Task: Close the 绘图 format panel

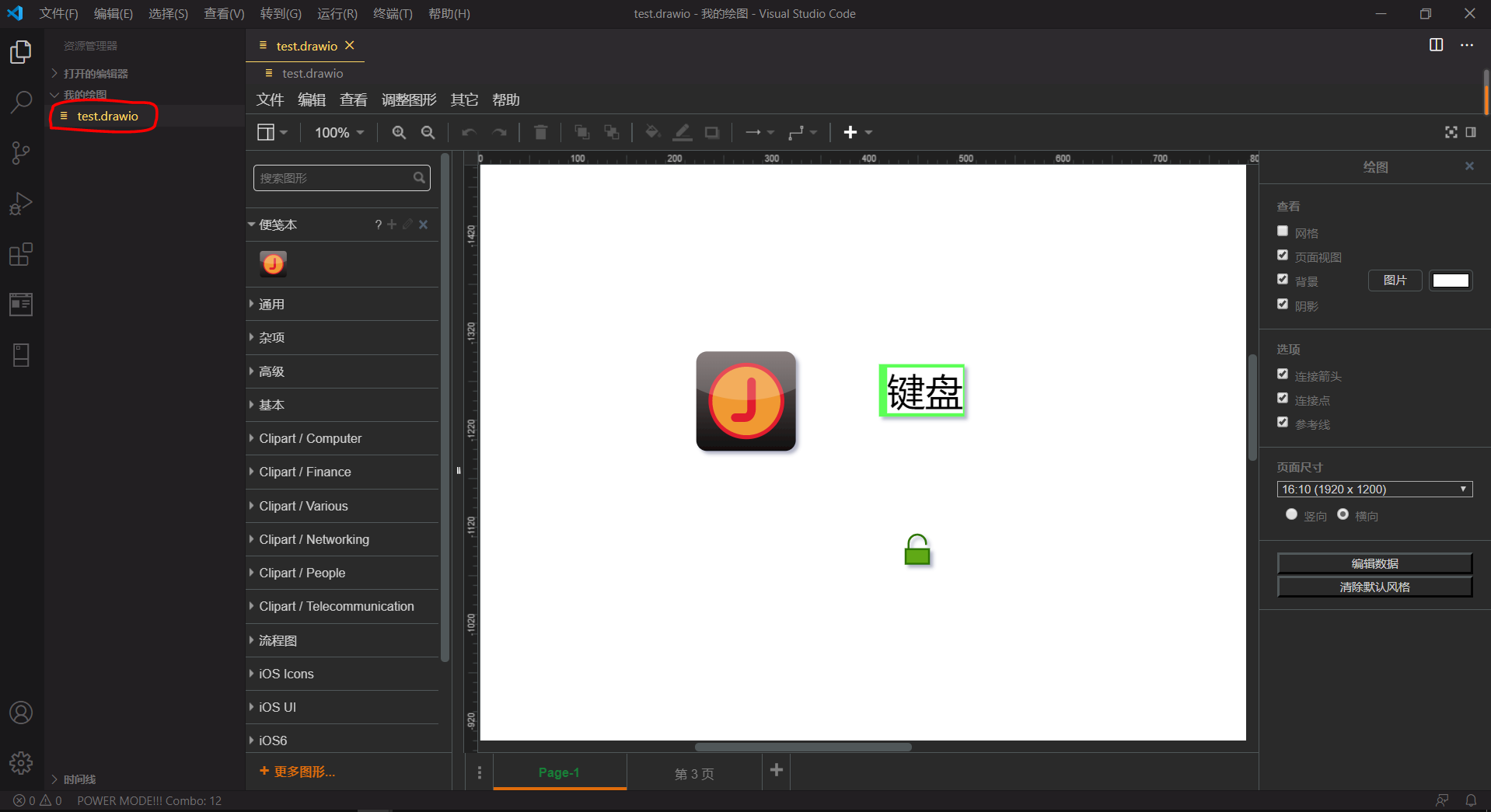Action: 1469,166
